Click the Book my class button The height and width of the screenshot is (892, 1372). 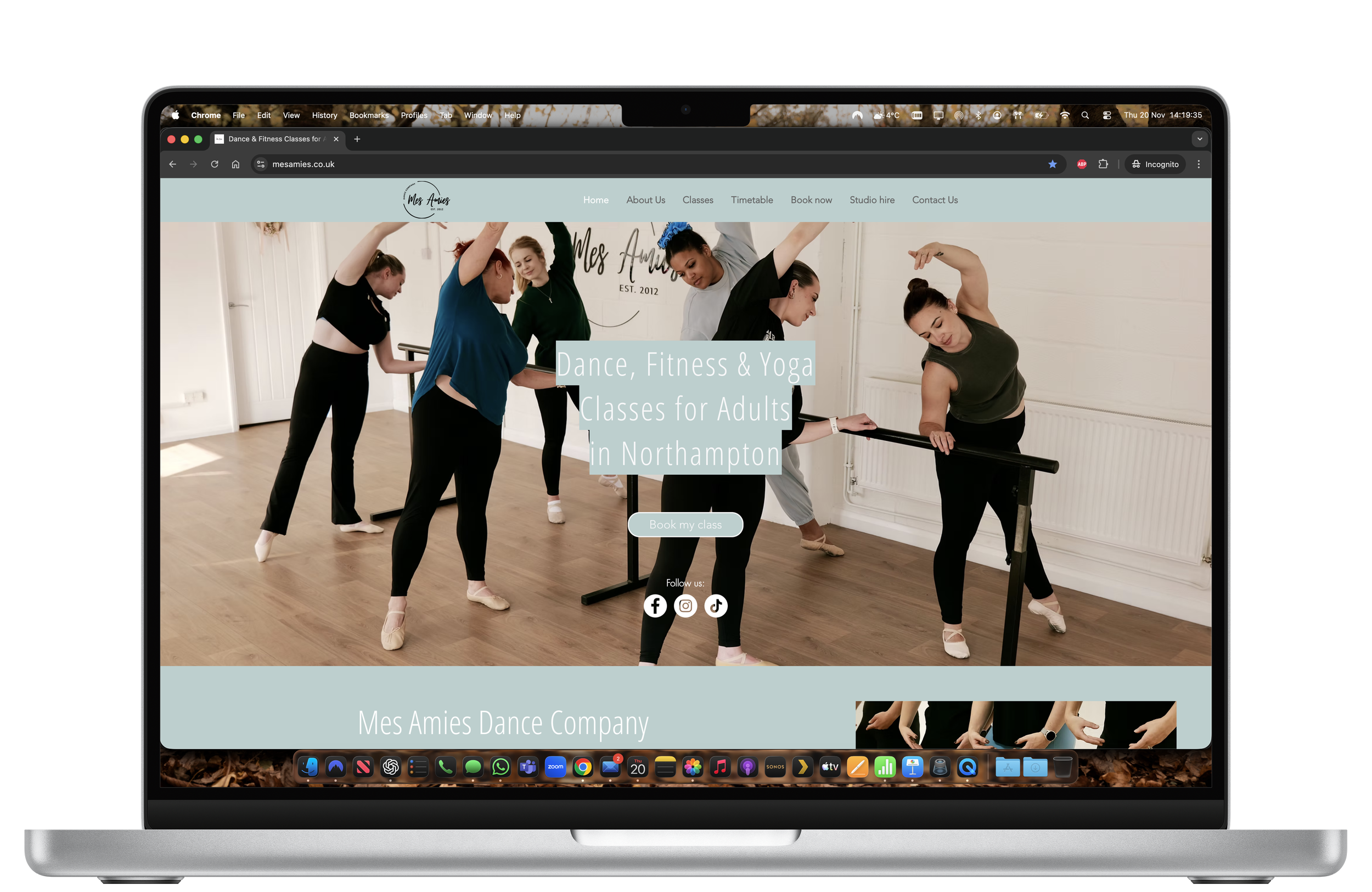[685, 525]
